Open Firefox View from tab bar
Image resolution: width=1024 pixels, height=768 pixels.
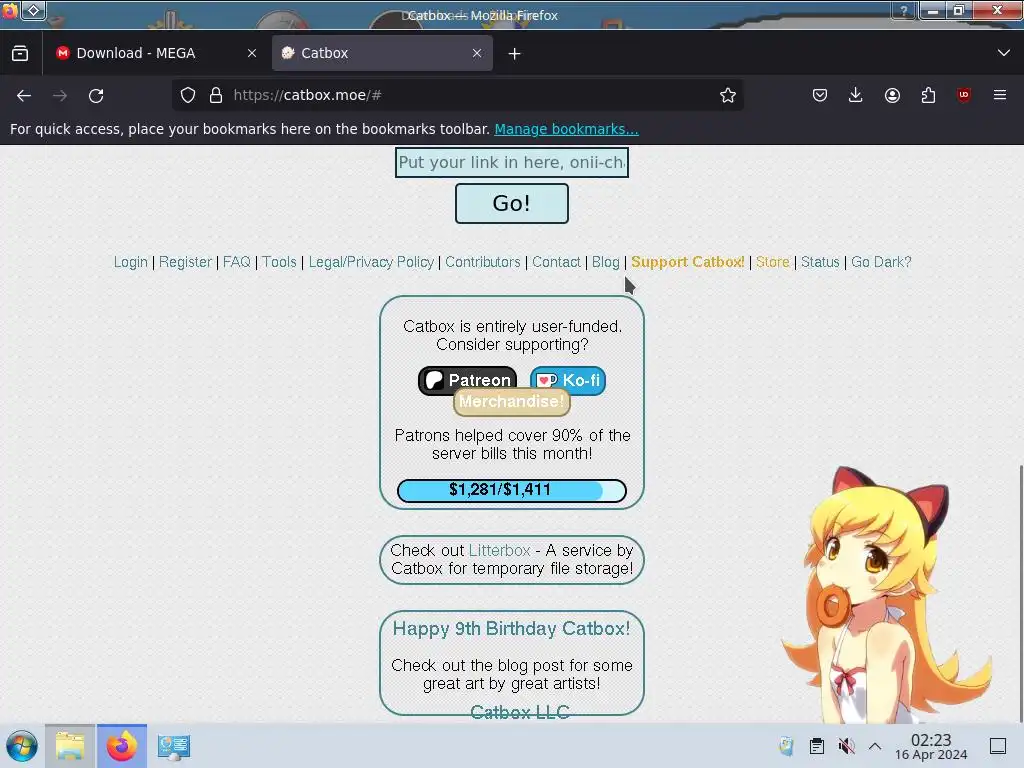click(20, 53)
